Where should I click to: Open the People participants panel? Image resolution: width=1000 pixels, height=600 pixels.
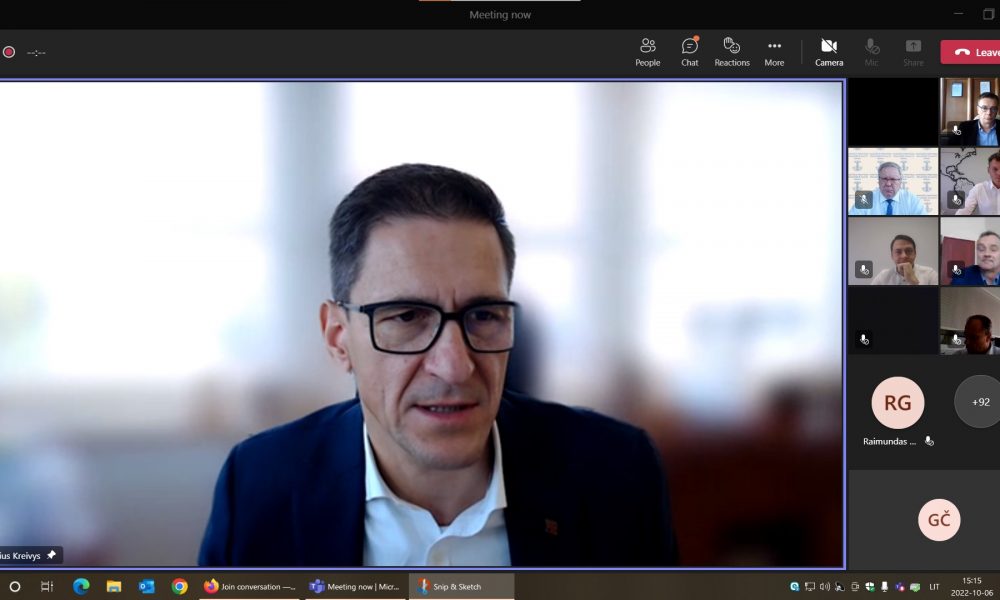pyautogui.click(x=647, y=52)
